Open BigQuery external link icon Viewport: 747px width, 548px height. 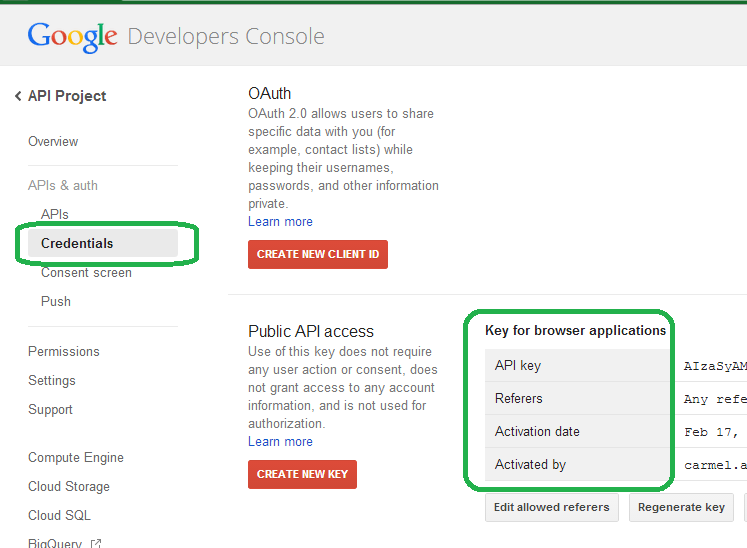[x=96, y=544]
